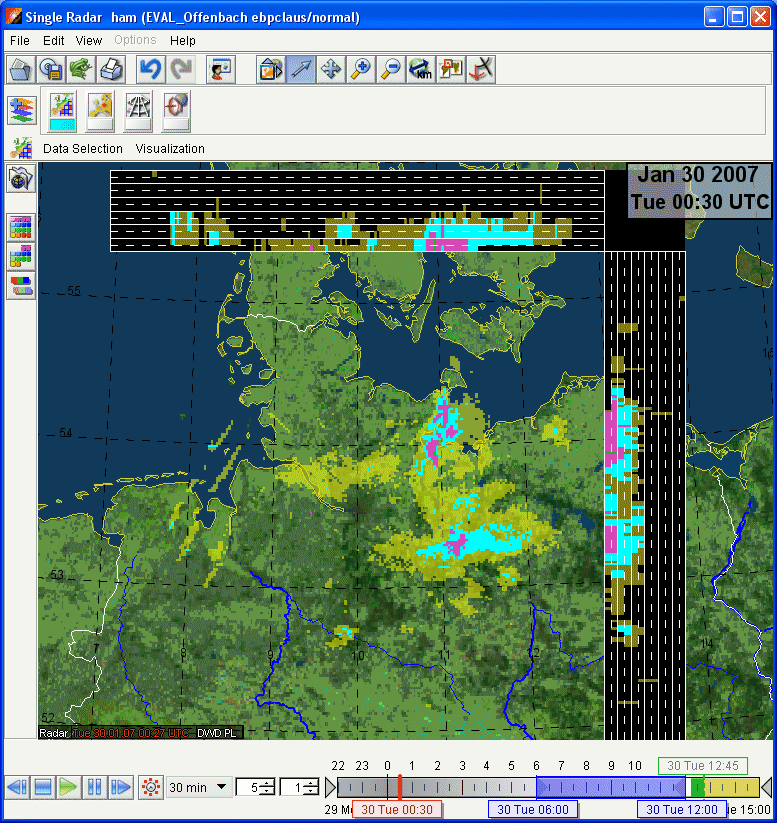Open the Visualization menu
The height and width of the screenshot is (823, 777).
click(170, 149)
